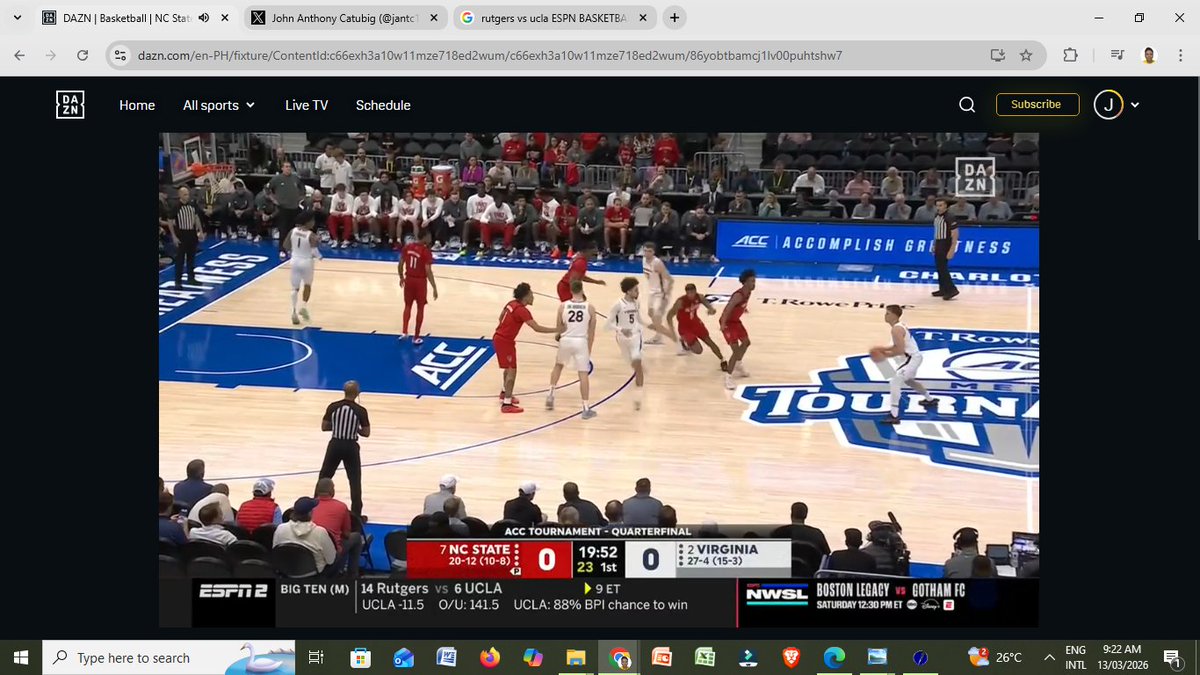
Task: Click the active Chrome taskbar icon
Action: pos(618,657)
